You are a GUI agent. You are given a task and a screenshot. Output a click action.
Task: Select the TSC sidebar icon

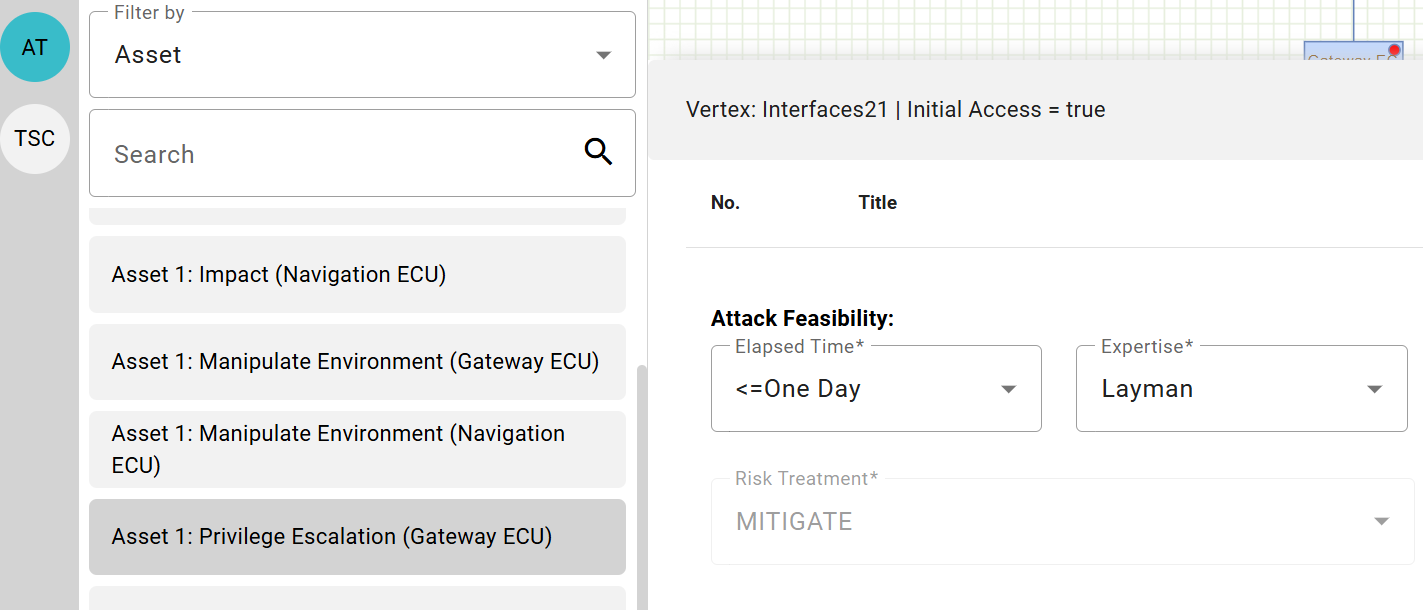35,138
